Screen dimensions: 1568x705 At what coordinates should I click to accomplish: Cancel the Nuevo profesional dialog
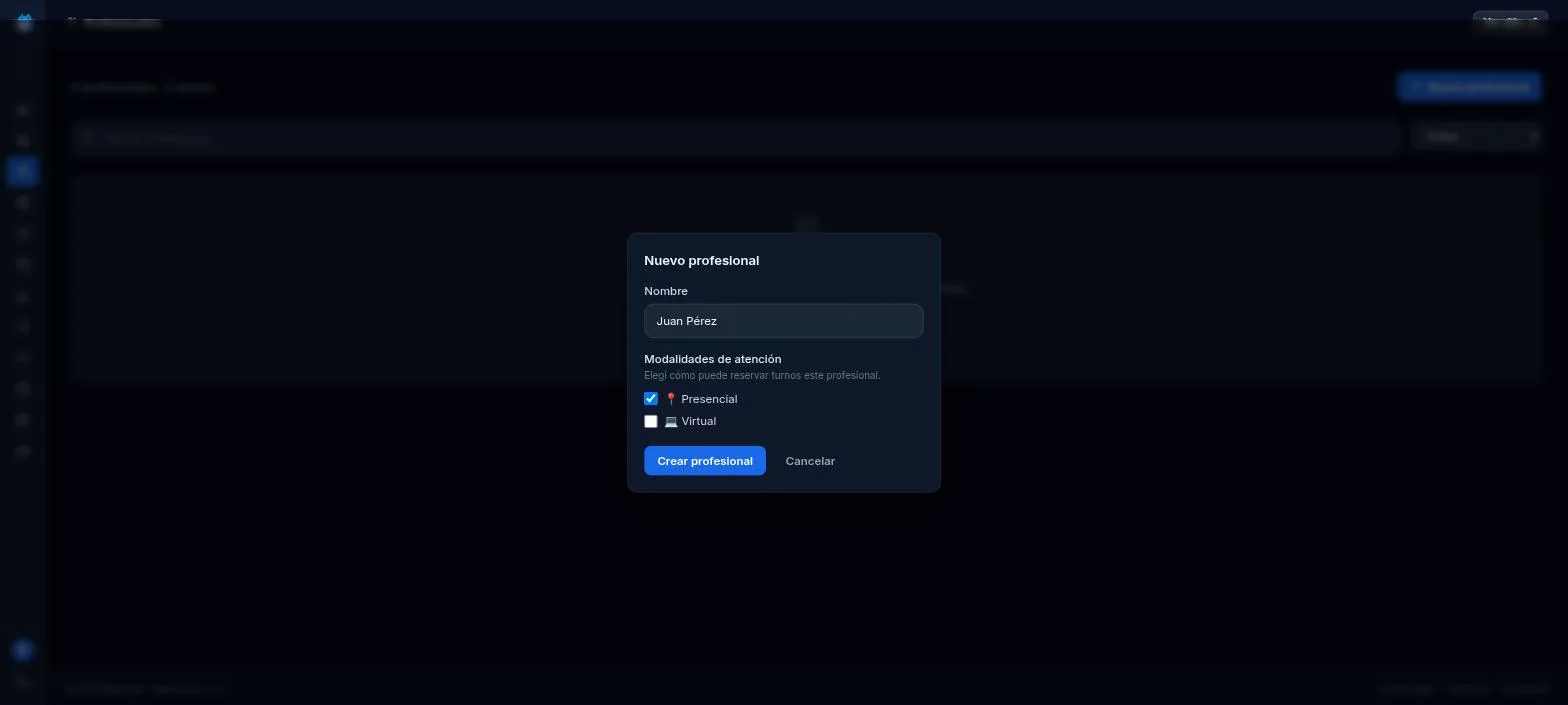(810, 461)
